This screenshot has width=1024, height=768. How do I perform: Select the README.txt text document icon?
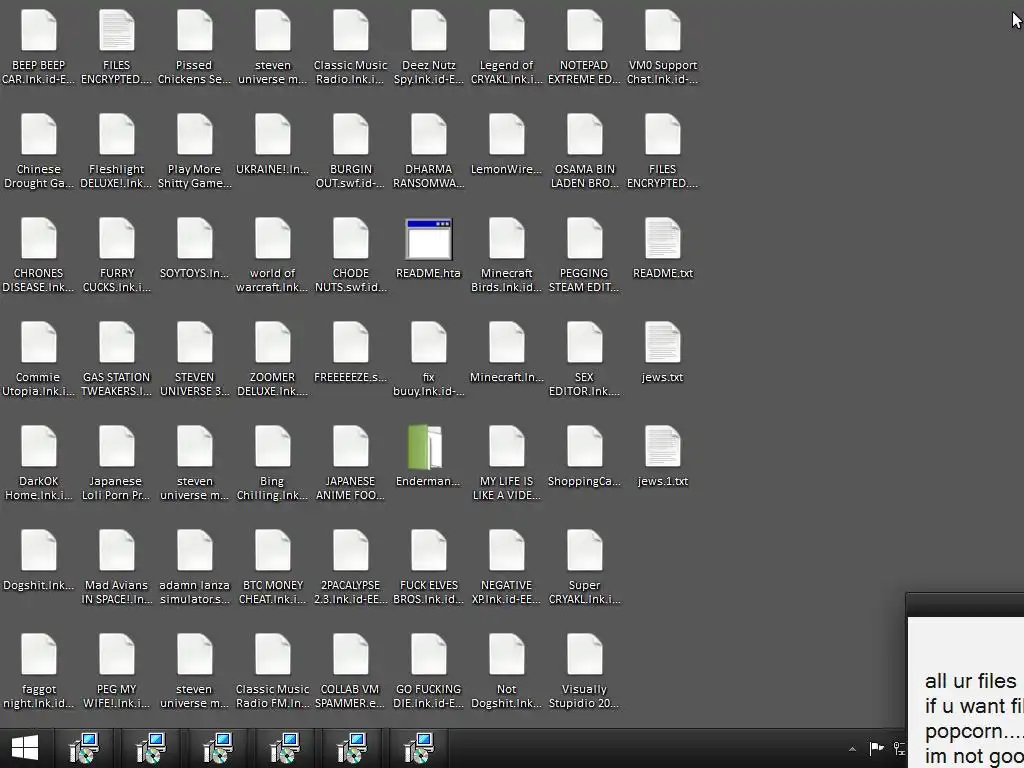663,238
